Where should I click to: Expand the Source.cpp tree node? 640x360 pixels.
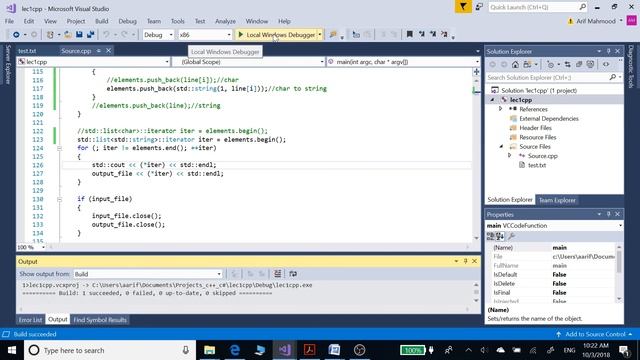509,156
